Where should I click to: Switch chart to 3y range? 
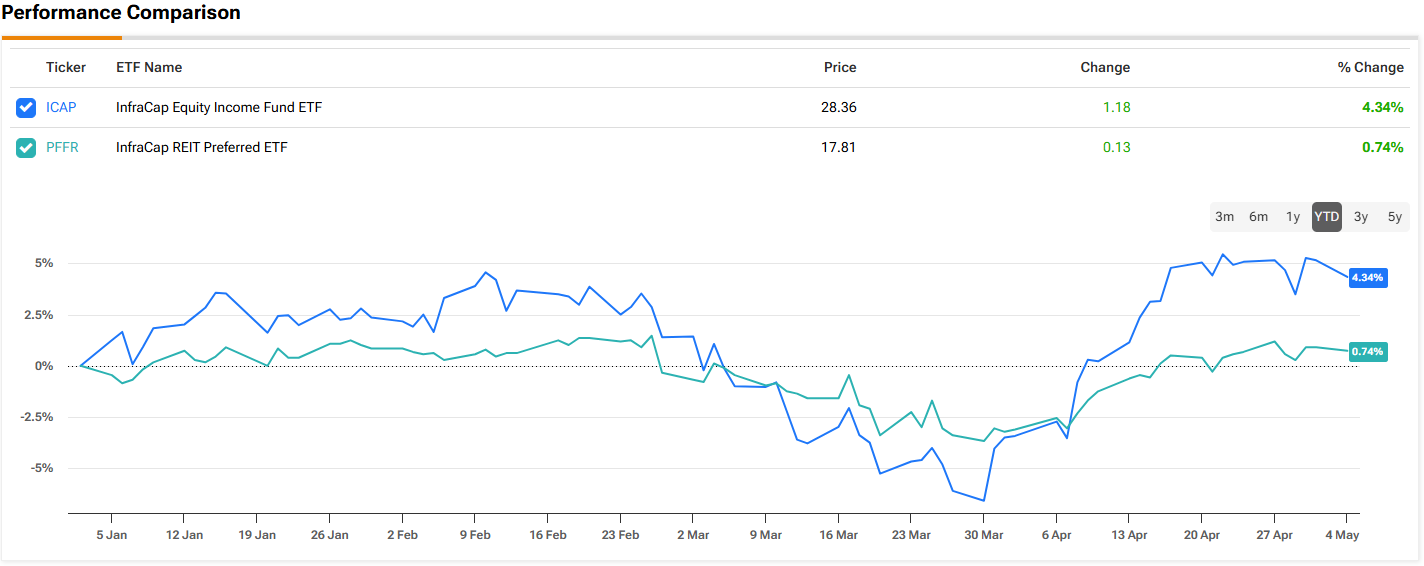[x=1361, y=217]
